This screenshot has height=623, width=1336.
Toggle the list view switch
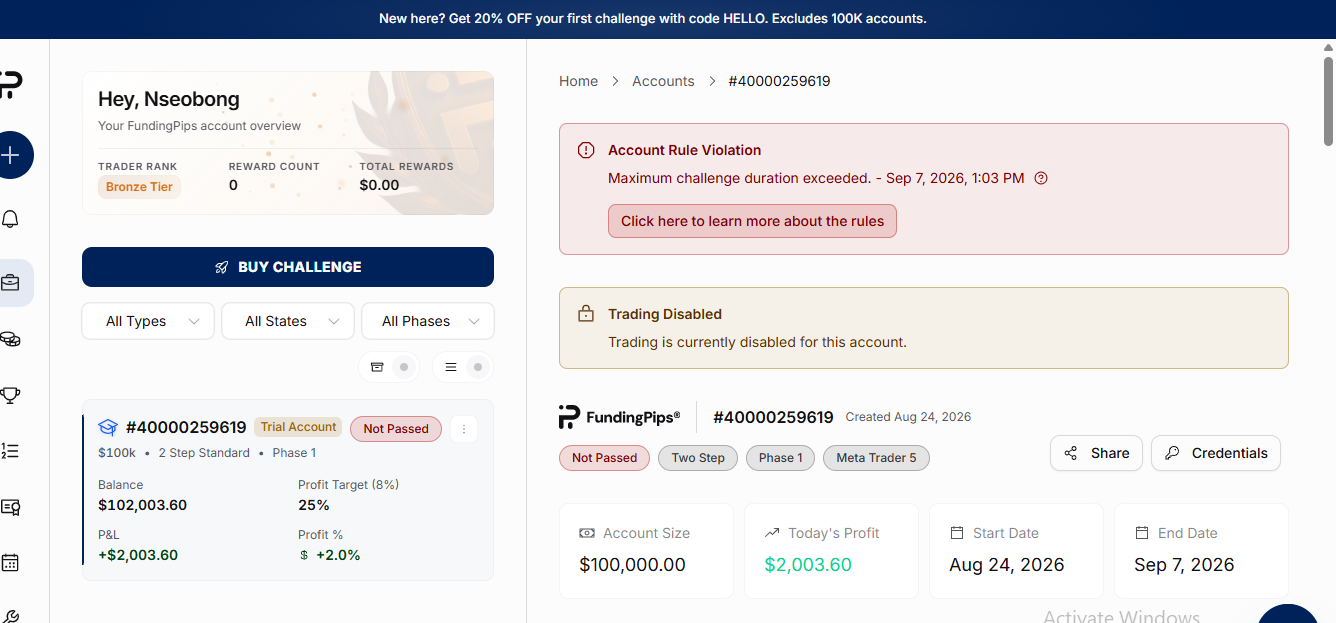(463, 367)
